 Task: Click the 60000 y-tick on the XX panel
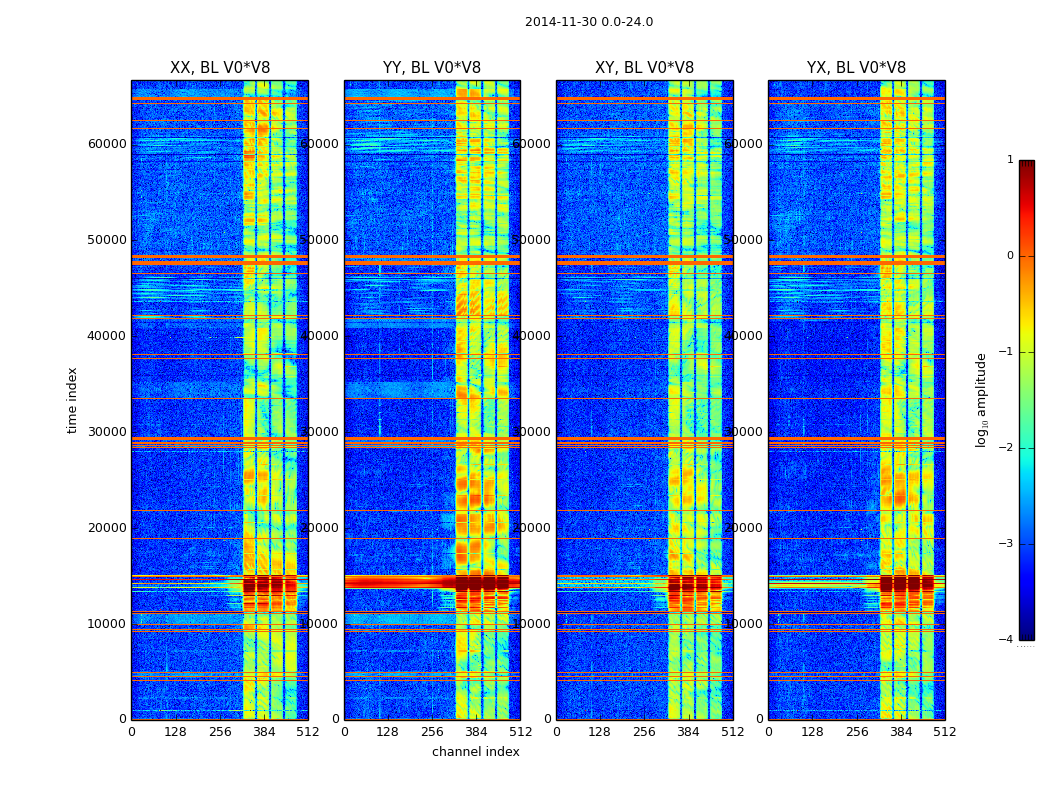click(x=107, y=143)
